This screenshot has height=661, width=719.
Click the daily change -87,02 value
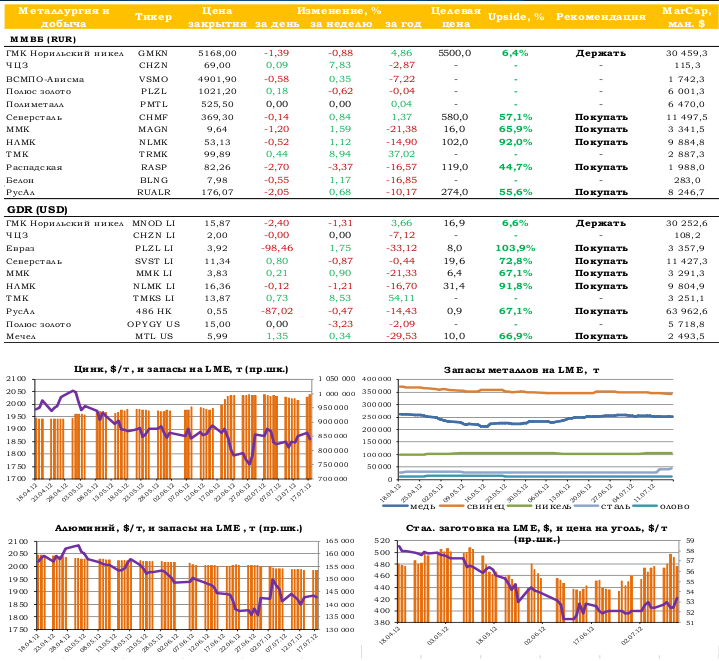277,311
